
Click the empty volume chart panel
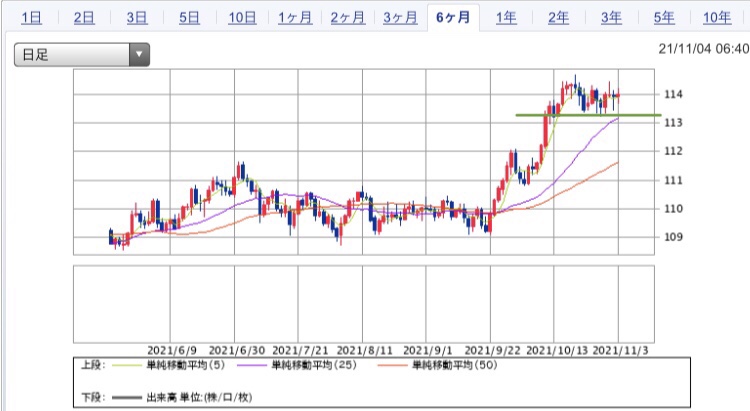click(364, 304)
